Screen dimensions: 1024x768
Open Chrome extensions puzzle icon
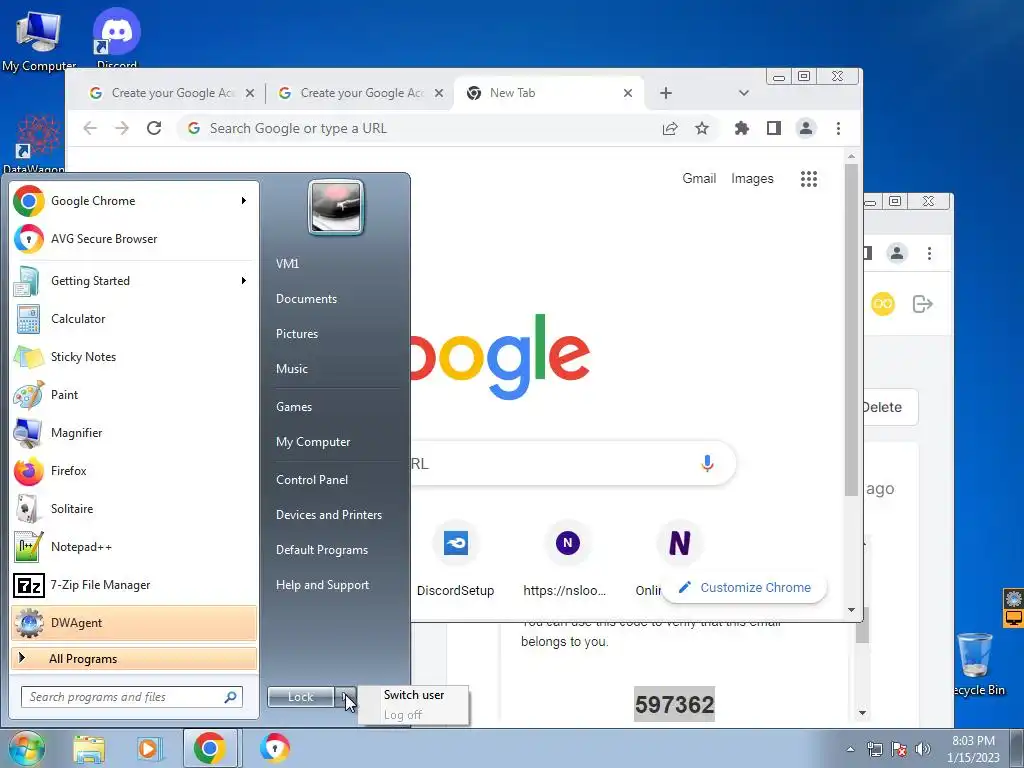click(x=741, y=128)
